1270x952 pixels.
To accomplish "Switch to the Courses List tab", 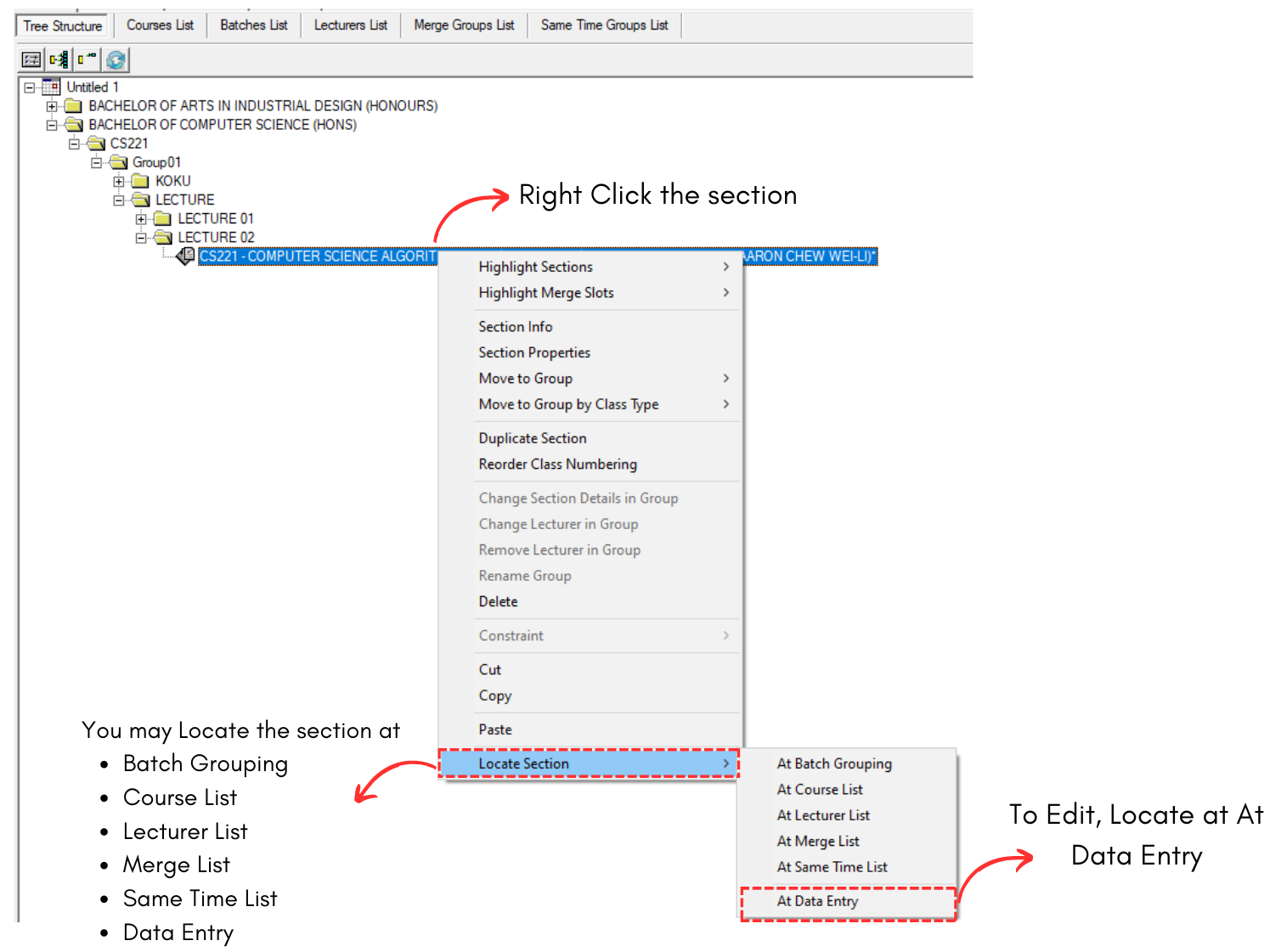I will (x=160, y=25).
